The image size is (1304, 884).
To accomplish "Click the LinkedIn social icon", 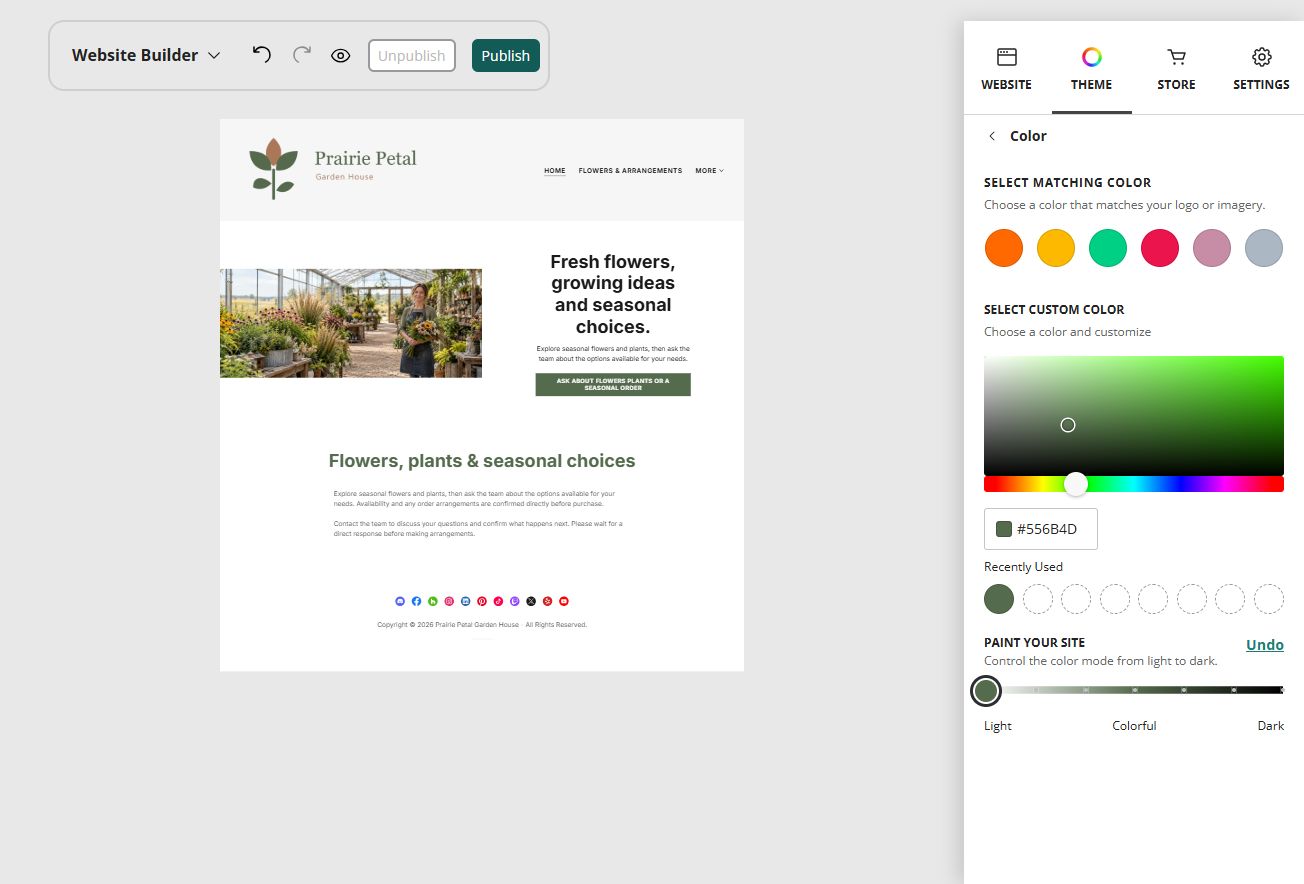I will click(465, 601).
